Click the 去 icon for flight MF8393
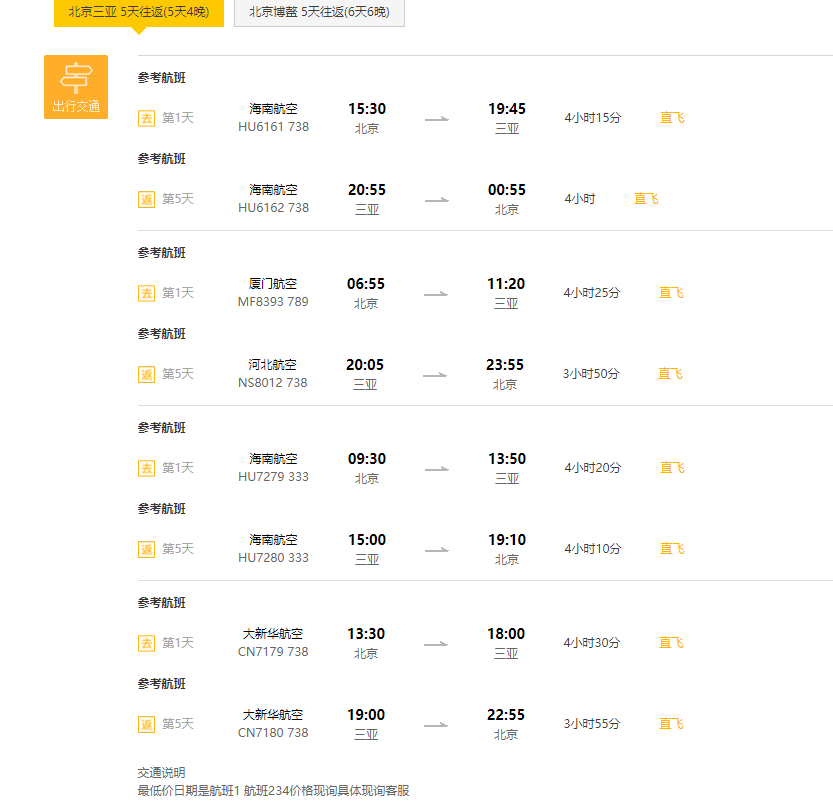Screen dimensions: 833x810 tap(146, 293)
